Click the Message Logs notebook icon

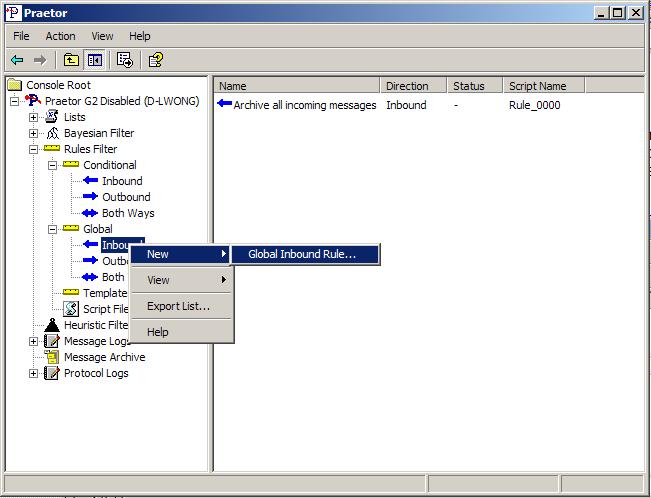click(x=52, y=341)
